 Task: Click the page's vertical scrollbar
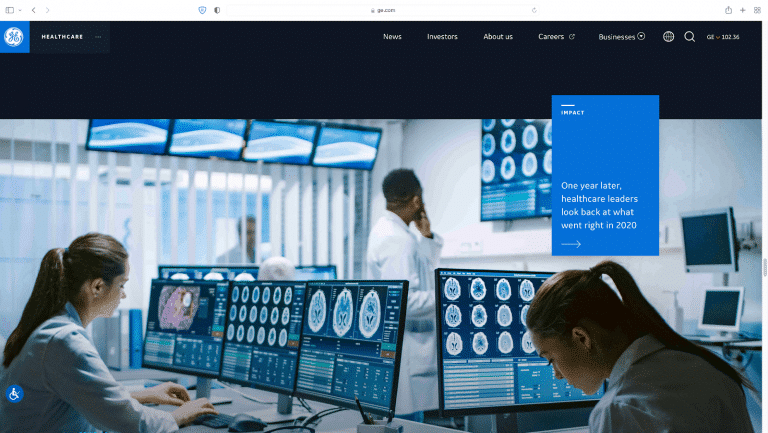pos(765,267)
